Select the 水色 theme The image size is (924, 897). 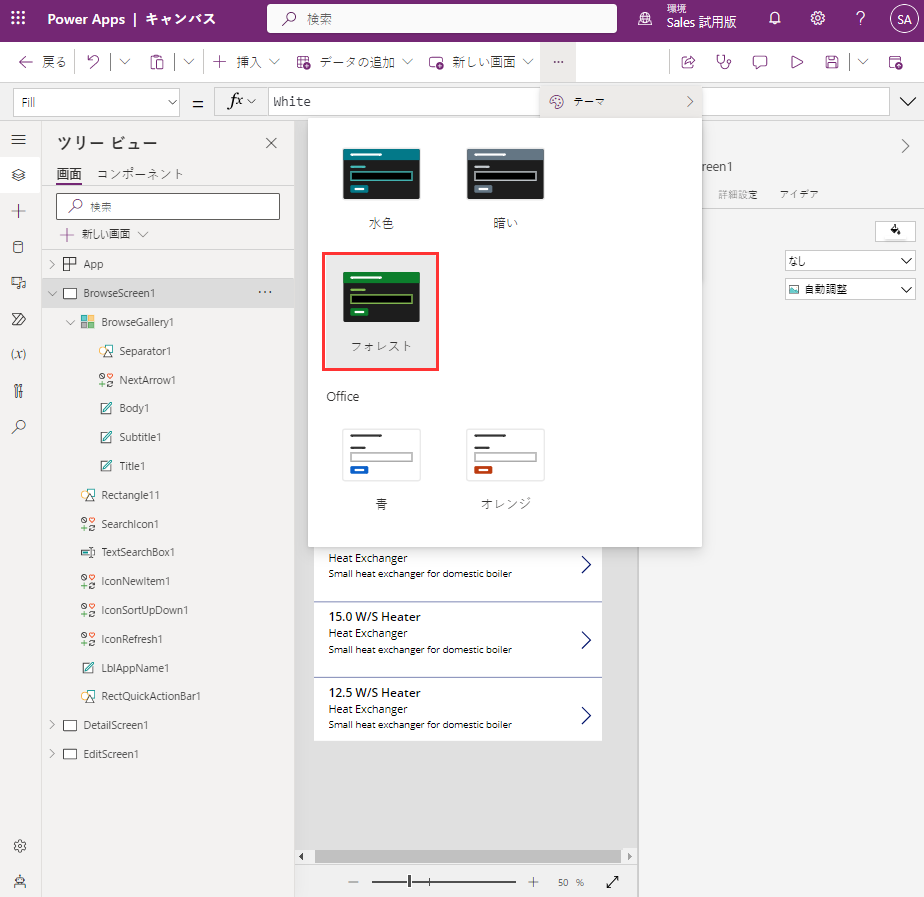point(381,189)
